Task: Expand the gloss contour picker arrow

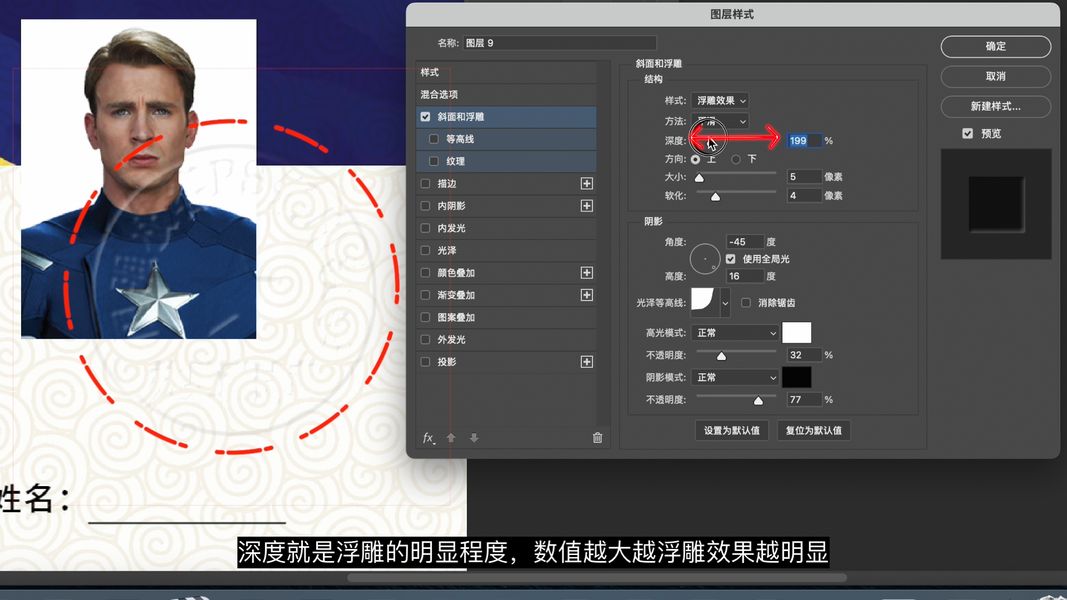Action: (725, 303)
